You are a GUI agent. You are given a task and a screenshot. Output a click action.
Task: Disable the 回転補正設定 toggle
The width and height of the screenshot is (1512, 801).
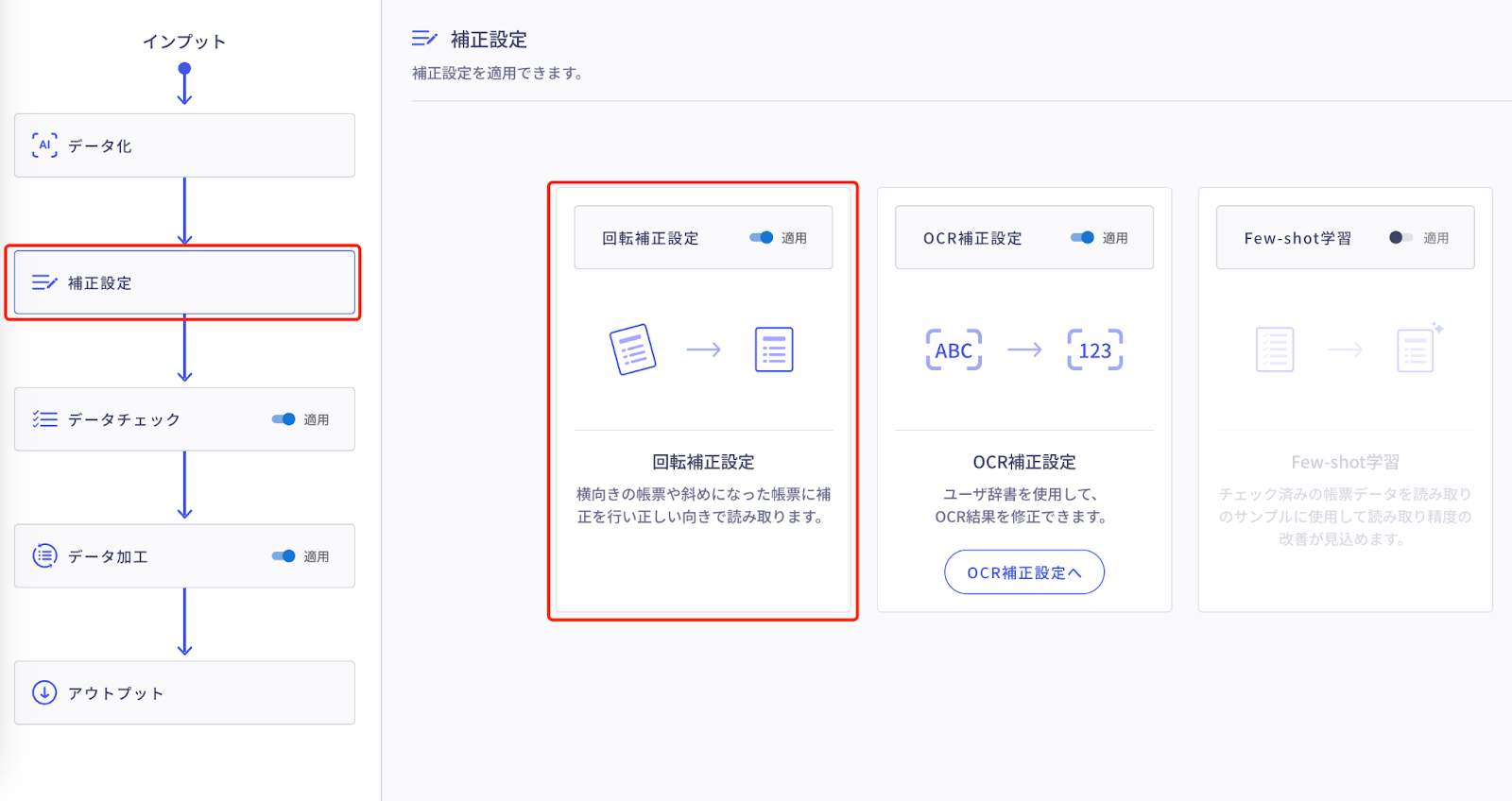[x=762, y=238]
